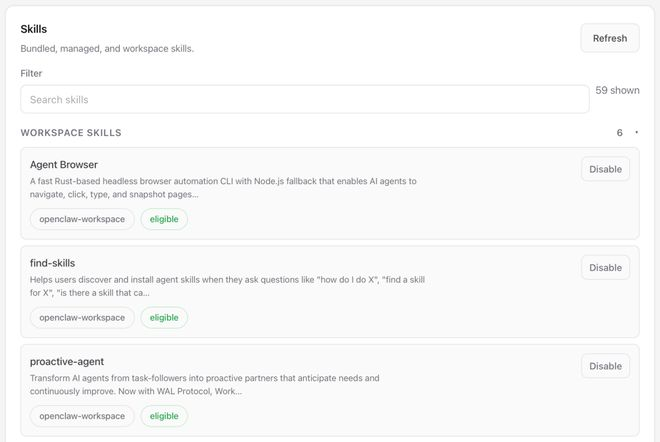This screenshot has height=442, width=660.
Task: Open the find-skills skill title
Action: click(53, 263)
